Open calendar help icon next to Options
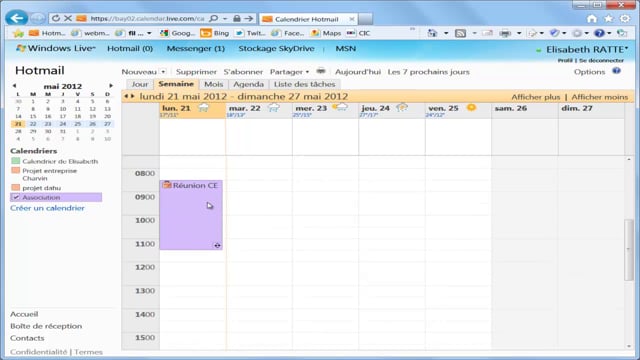This screenshot has width=640, height=360. tap(616, 71)
